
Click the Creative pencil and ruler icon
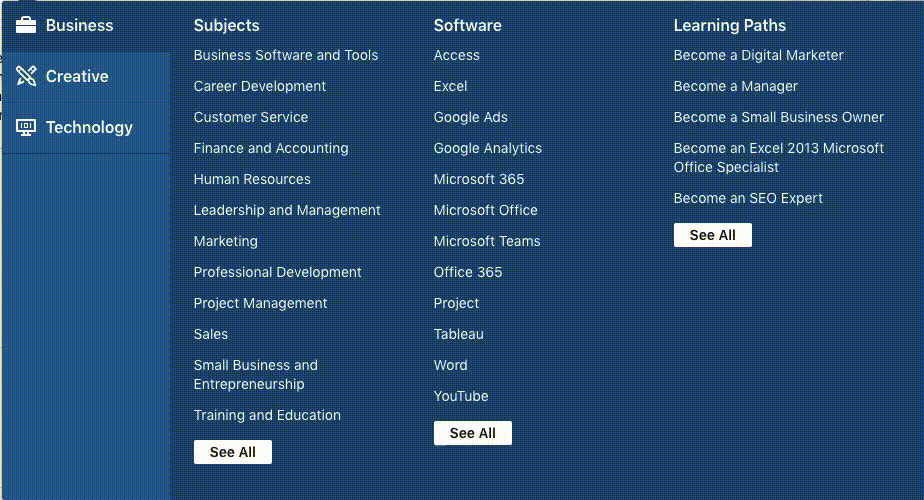[26, 76]
